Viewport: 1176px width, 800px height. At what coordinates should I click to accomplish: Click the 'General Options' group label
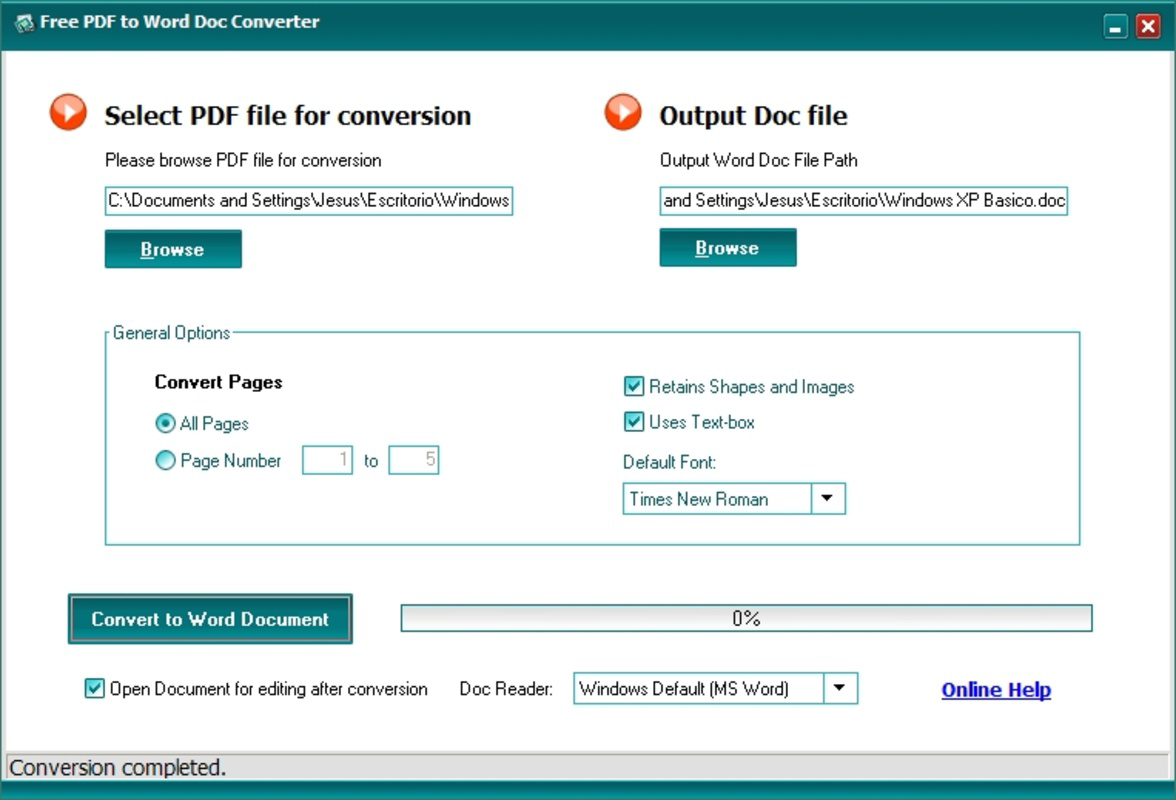pos(171,333)
